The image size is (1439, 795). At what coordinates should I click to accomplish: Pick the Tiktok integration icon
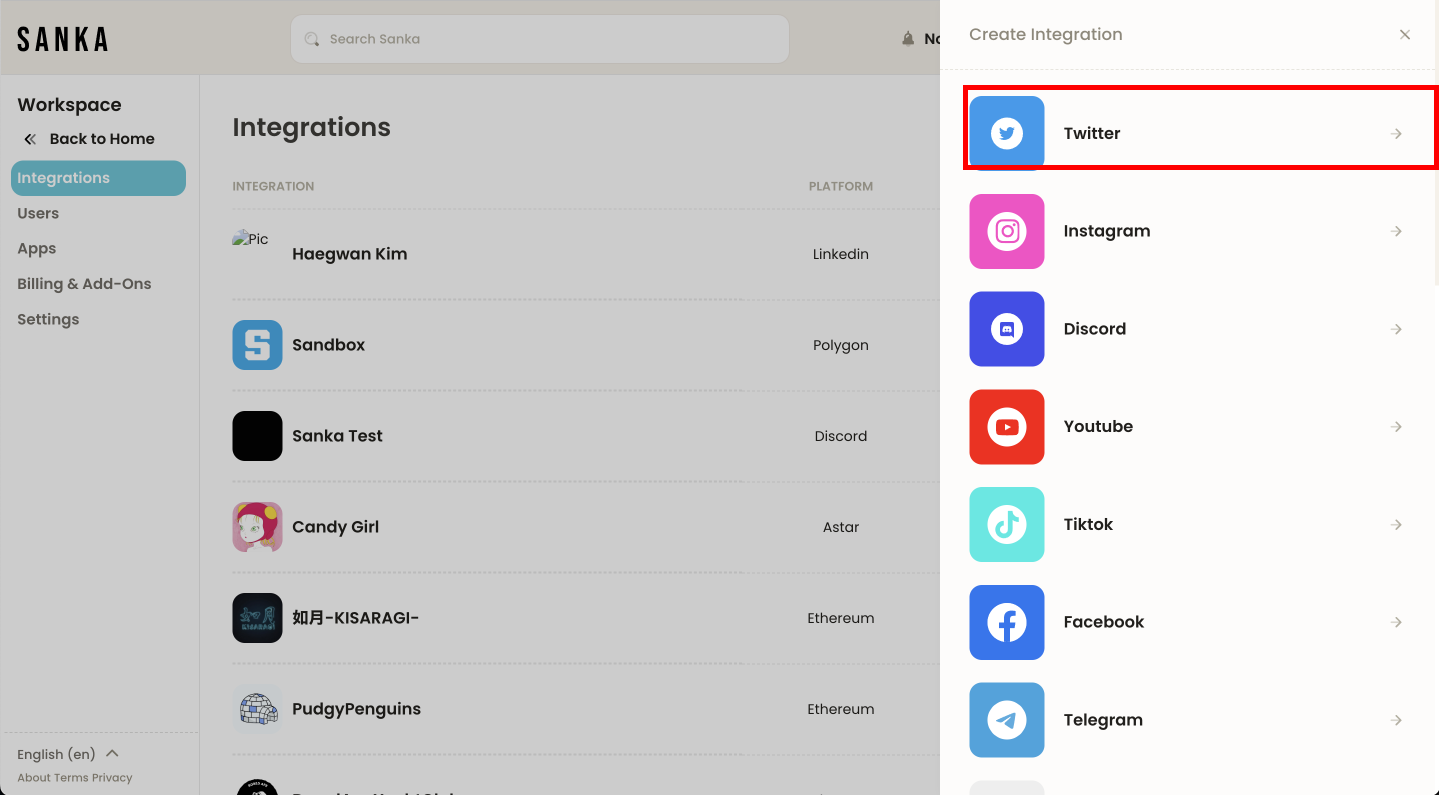pos(1007,524)
